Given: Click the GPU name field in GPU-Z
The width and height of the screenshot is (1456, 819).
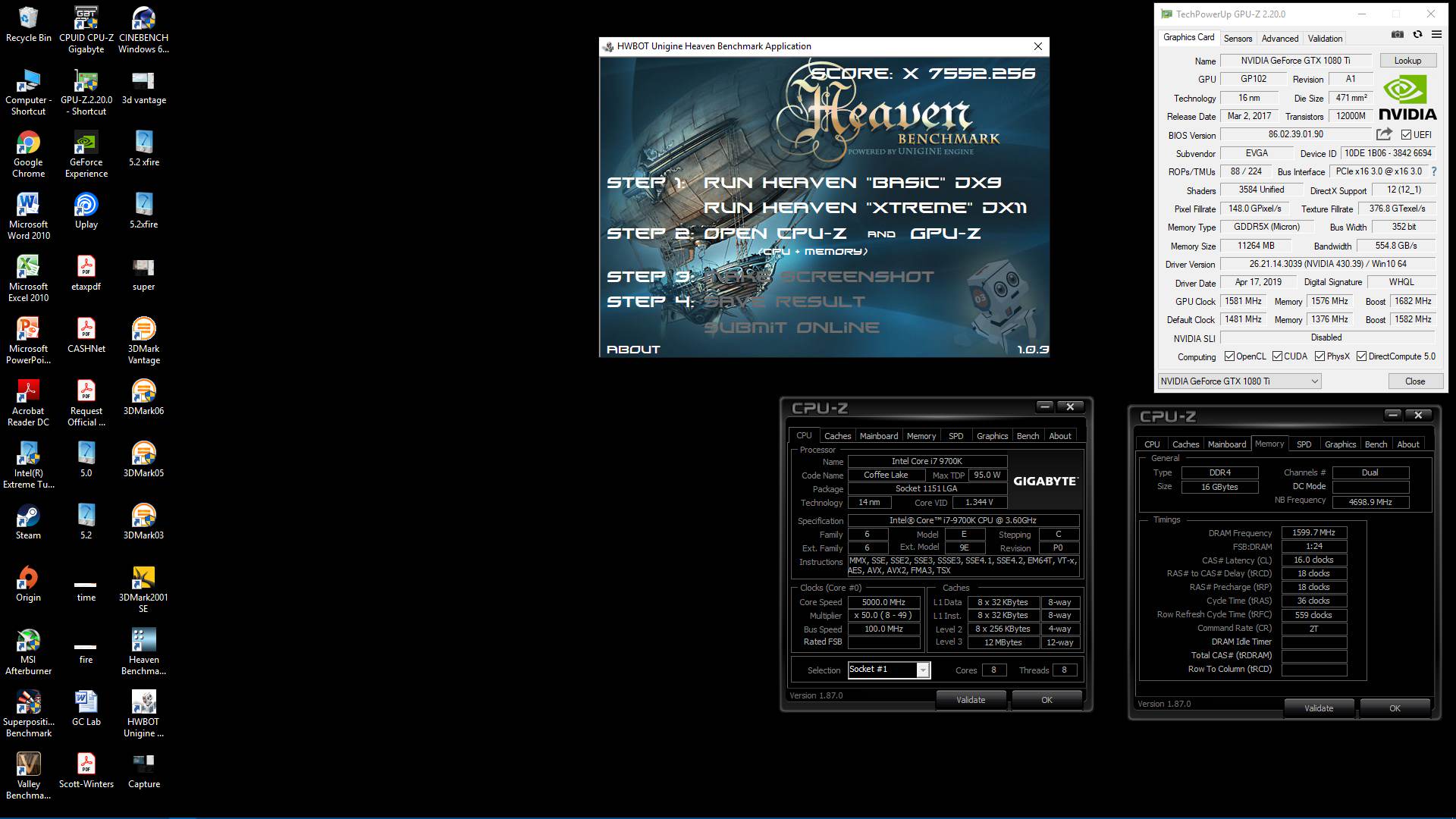Looking at the screenshot, I should coord(1295,61).
